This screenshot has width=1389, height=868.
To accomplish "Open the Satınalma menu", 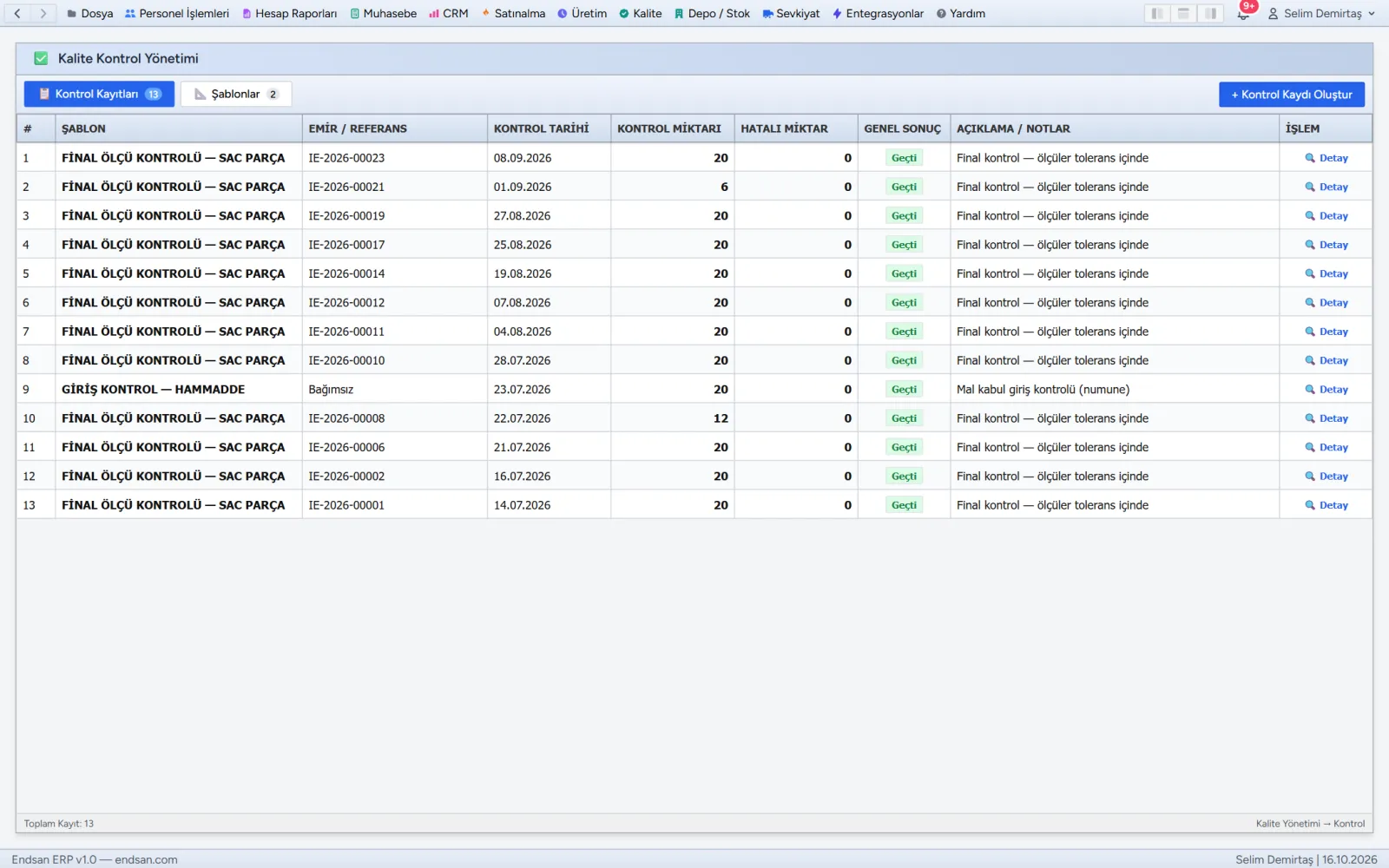I will (513, 13).
